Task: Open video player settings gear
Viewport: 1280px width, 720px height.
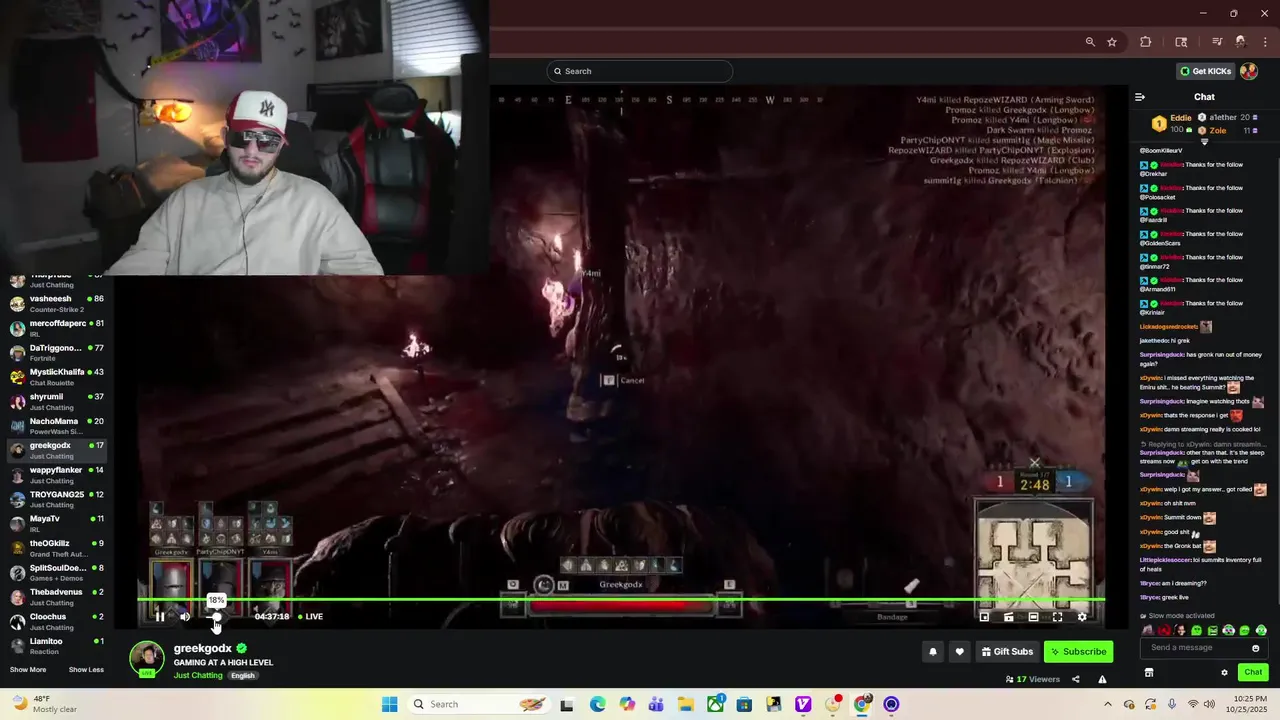Action: [x=1082, y=617]
